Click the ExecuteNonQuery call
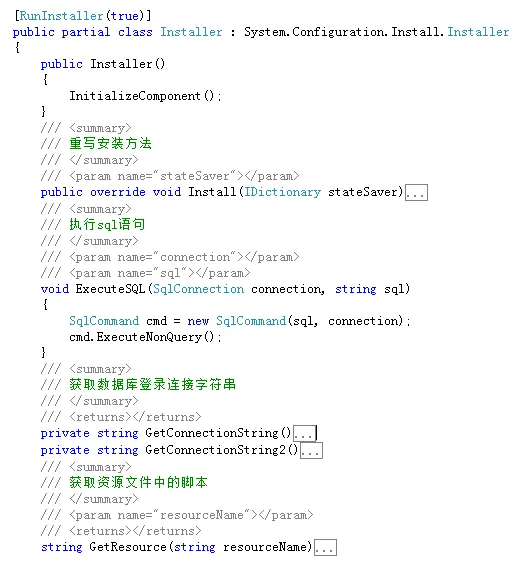522x565 pixels. tap(149, 337)
